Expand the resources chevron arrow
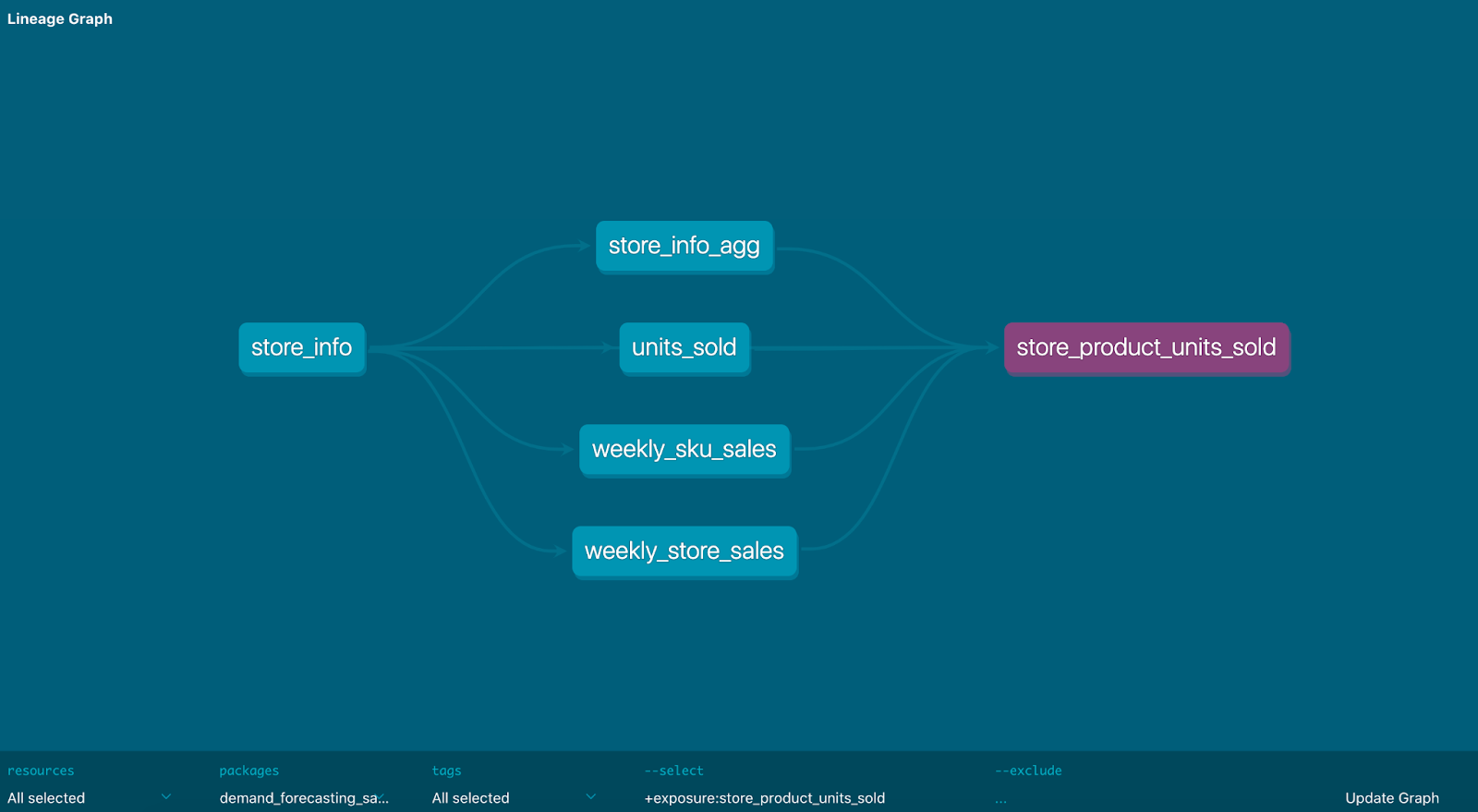1478x812 pixels. [166, 796]
